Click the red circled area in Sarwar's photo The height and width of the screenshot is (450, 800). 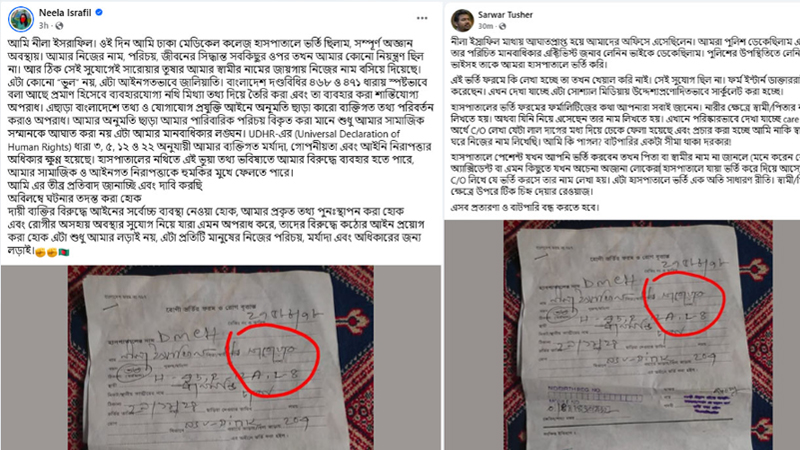tap(684, 305)
